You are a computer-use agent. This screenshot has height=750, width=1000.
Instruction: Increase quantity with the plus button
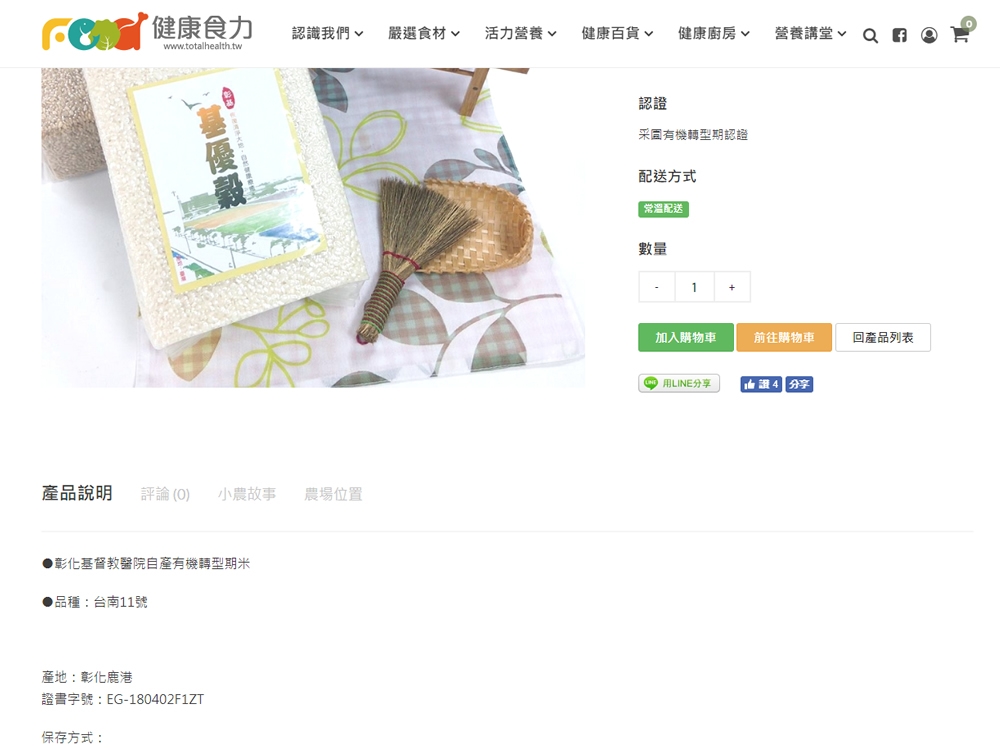[x=732, y=287]
